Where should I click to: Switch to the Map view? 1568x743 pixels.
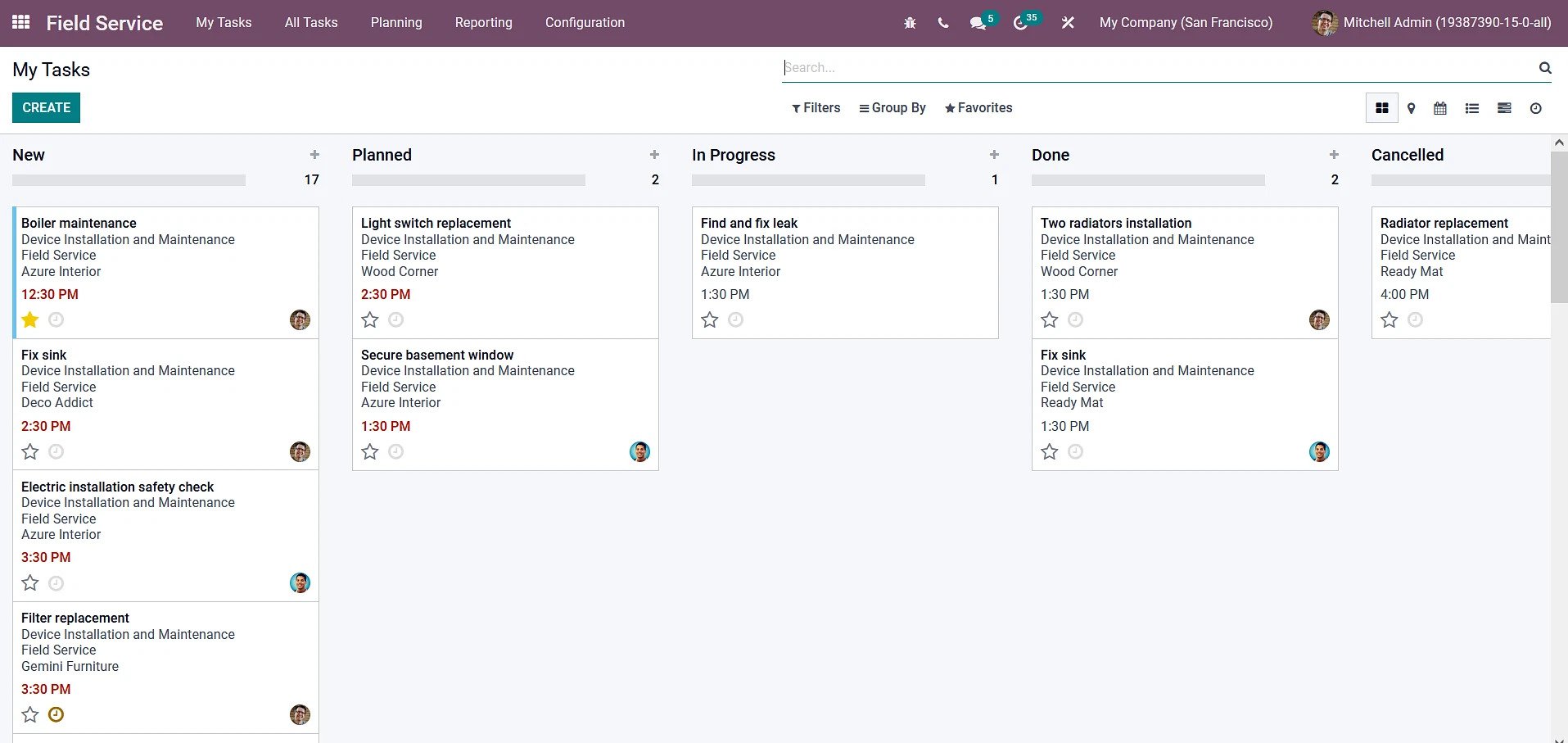pyautogui.click(x=1411, y=107)
